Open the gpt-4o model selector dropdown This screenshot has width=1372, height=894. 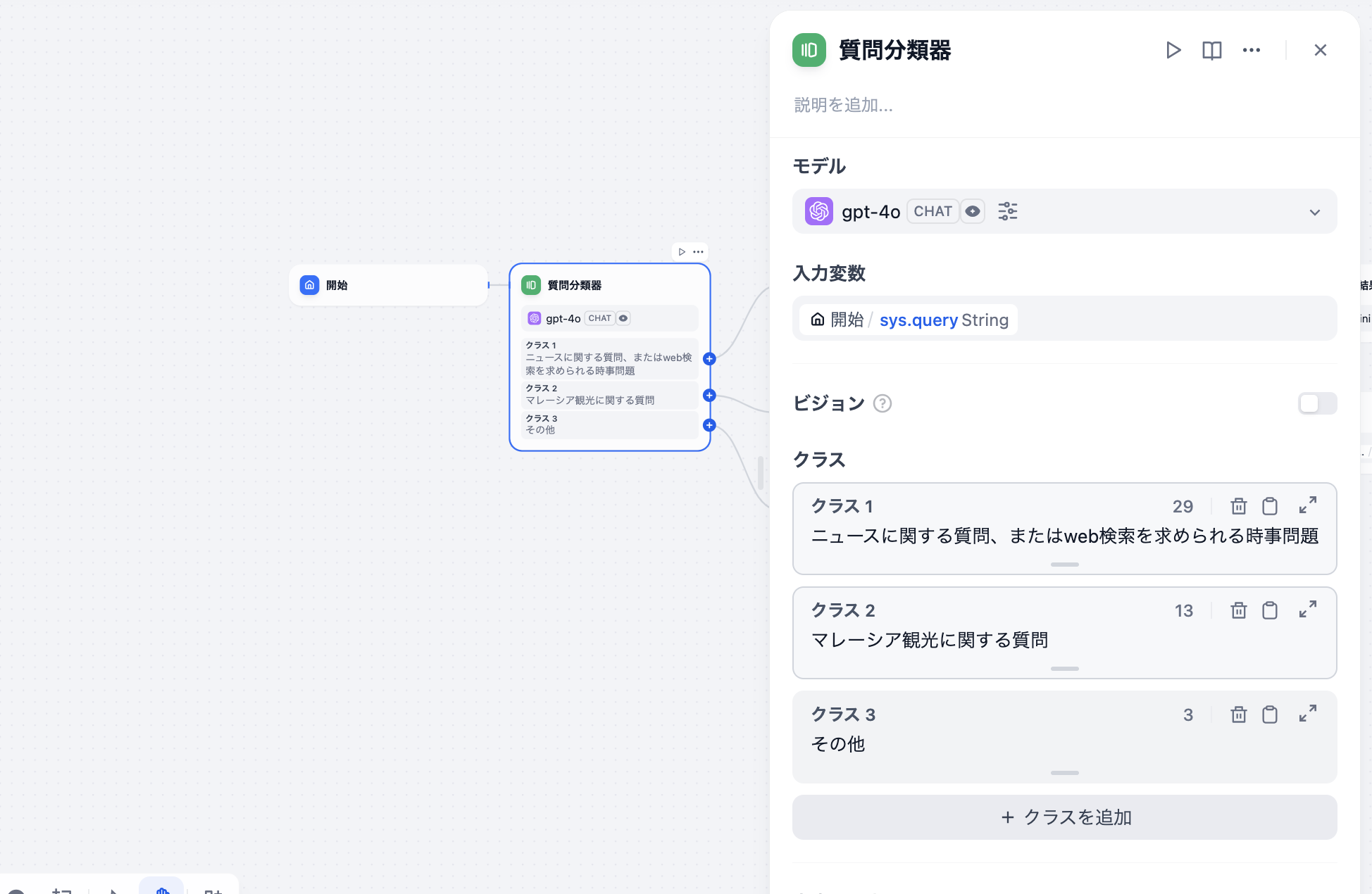pyautogui.click(x=1314, y=211)
